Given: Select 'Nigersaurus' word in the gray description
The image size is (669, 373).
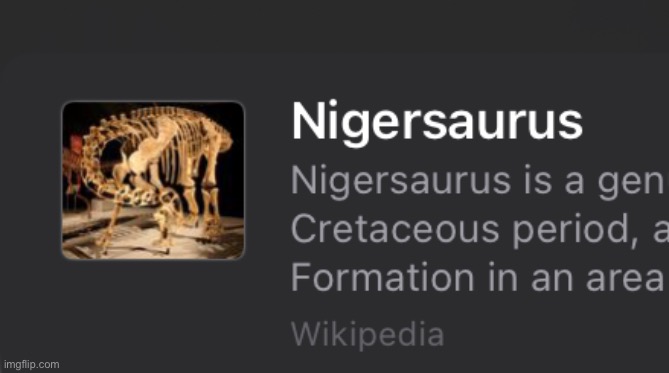Looking at the screenshot, I should click(x=401, y=181).
